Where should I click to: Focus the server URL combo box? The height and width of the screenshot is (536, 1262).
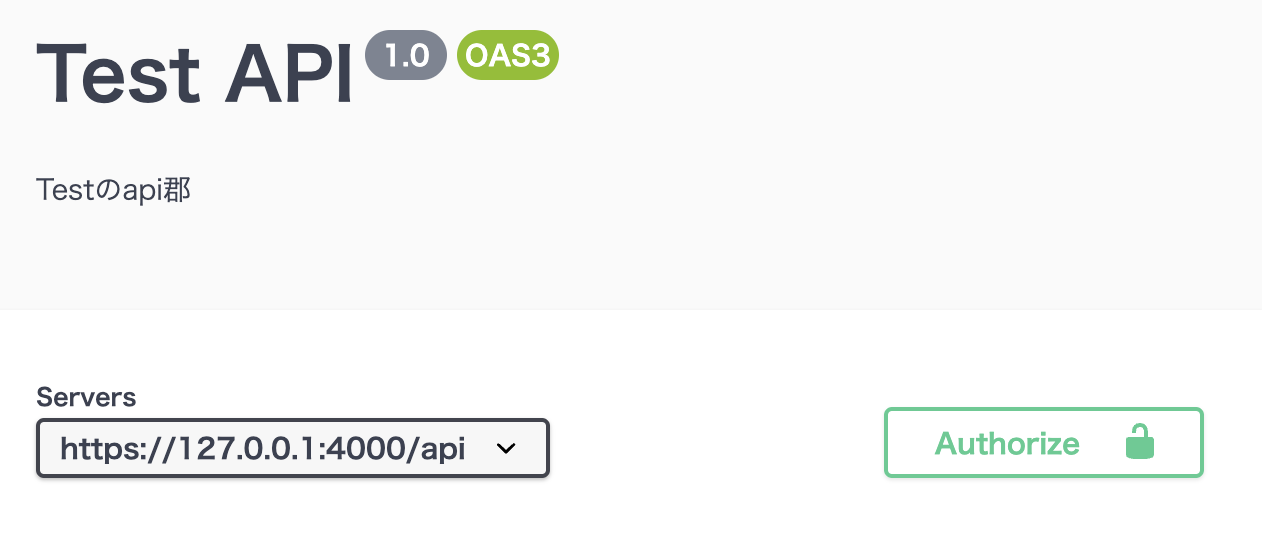pos(293,448)
